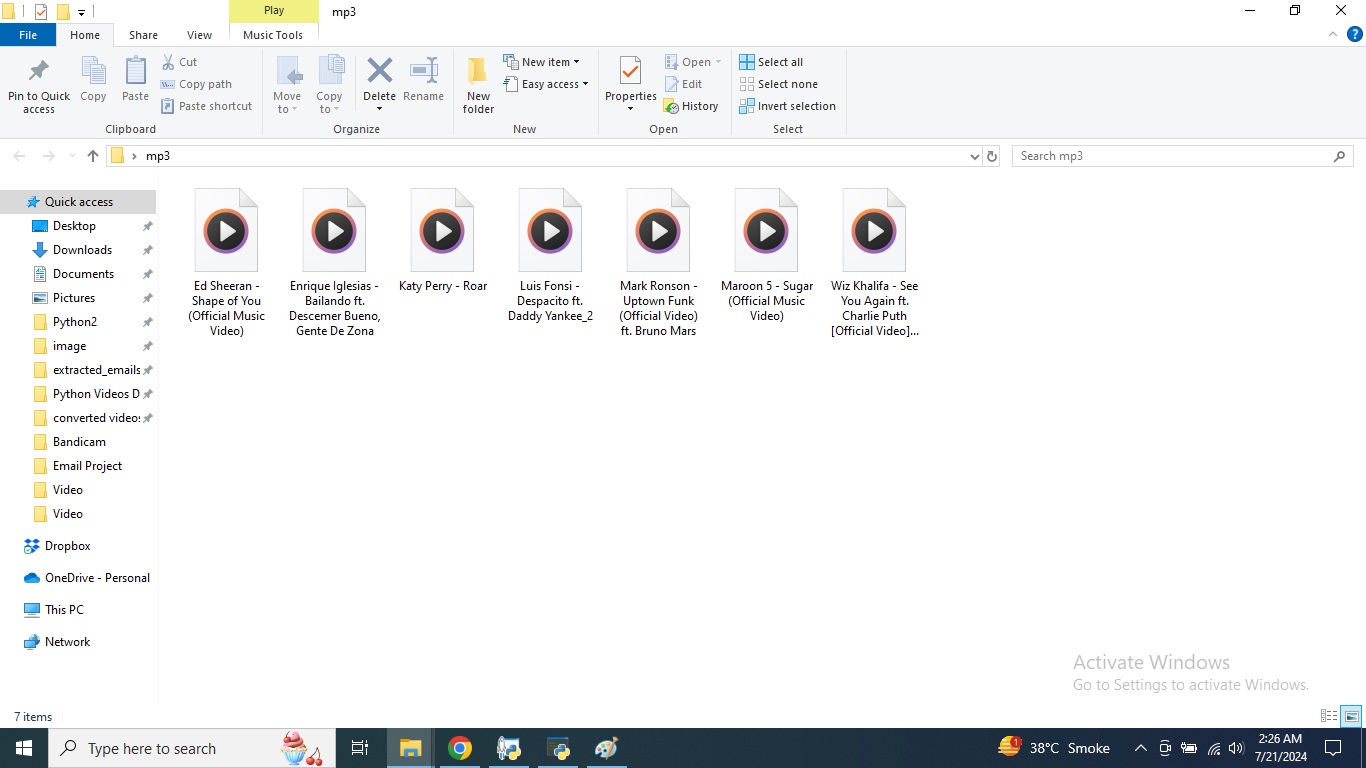Click the mp3 address bar path
This screenshot has height=768, width=1366.
click(x=158, y=156)
